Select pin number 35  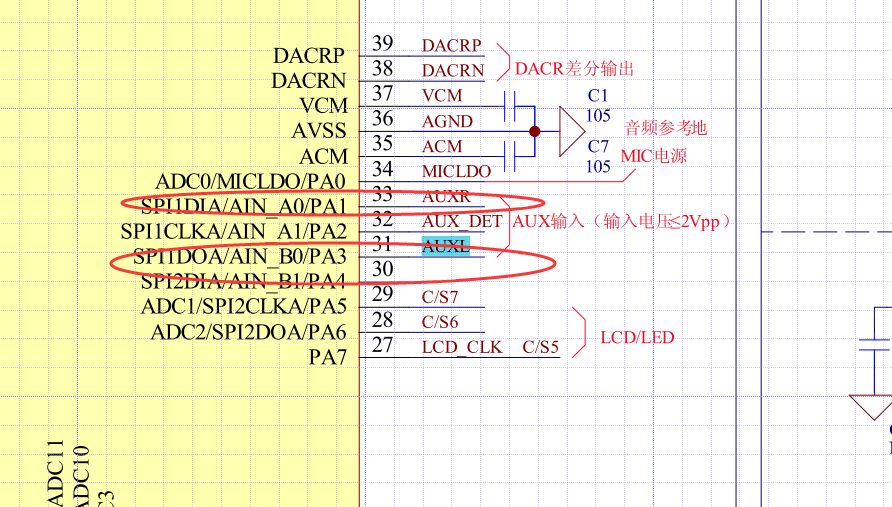point(383,143)
